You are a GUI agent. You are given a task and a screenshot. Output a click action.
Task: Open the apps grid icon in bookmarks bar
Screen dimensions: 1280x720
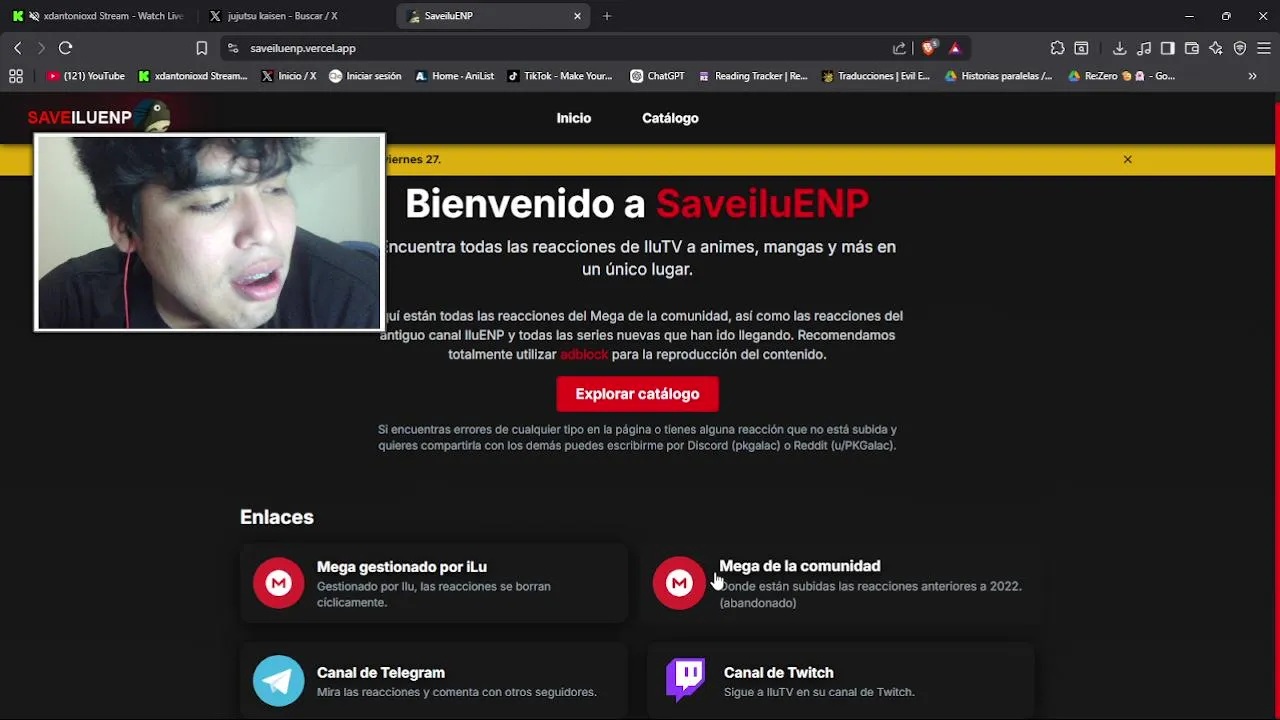16,76
